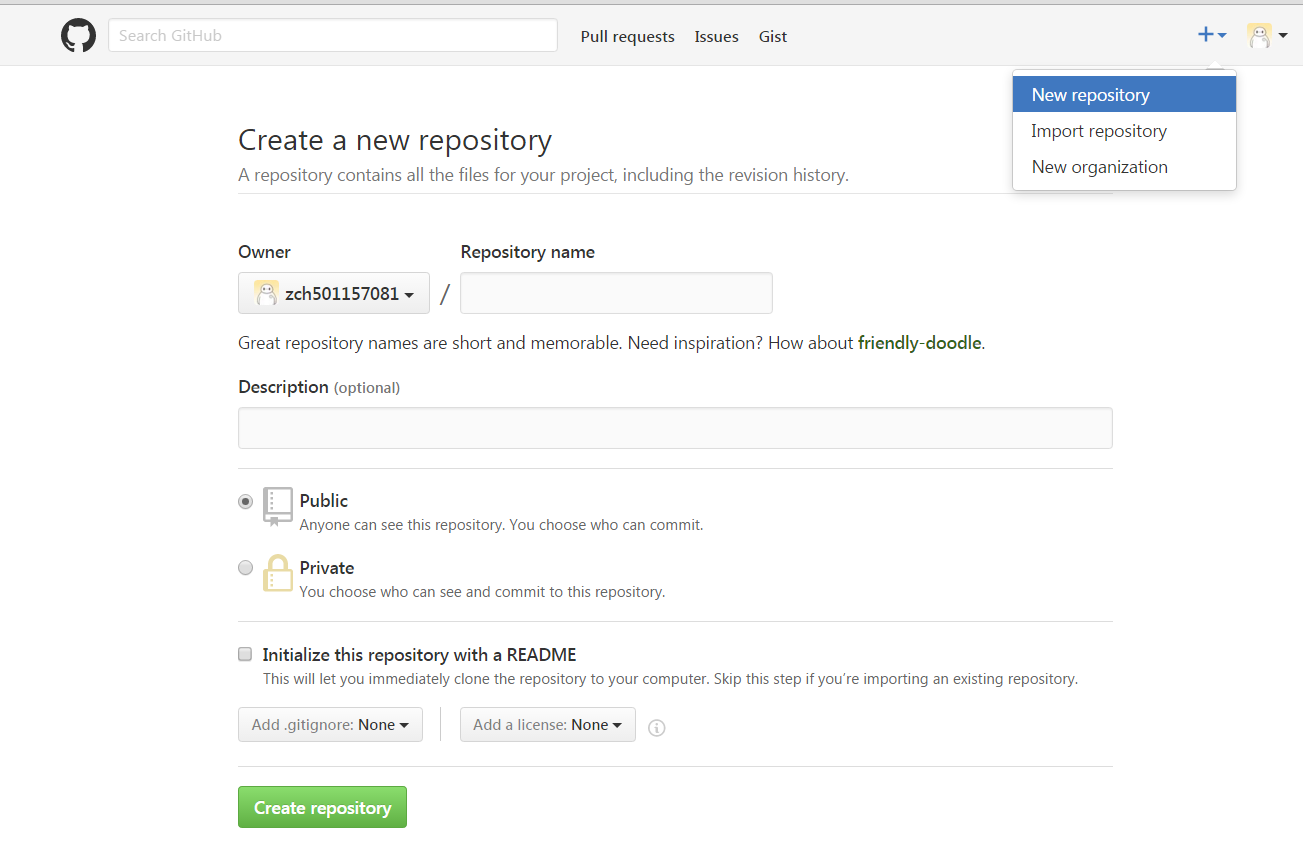Click the Create repository button

pyautogui.click(x=322, y=807)
